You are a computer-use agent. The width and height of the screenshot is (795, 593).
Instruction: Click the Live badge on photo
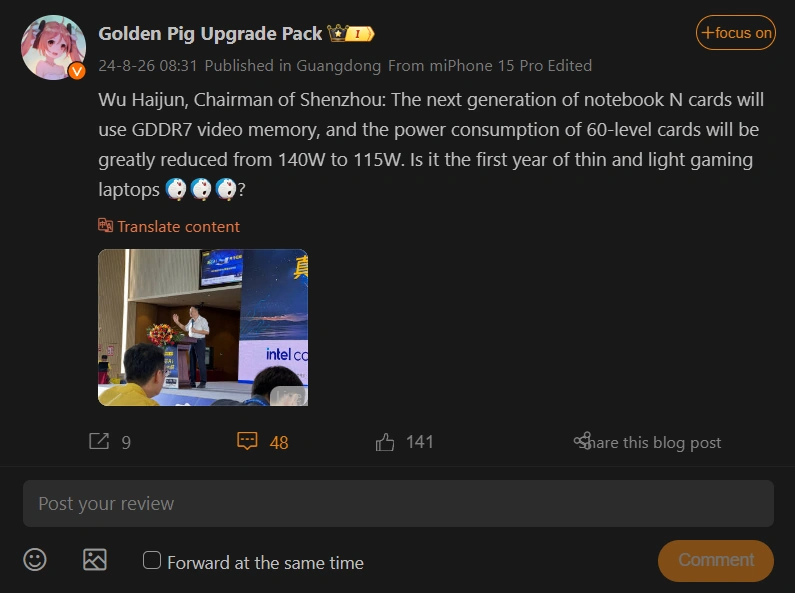tap(287, 395)
